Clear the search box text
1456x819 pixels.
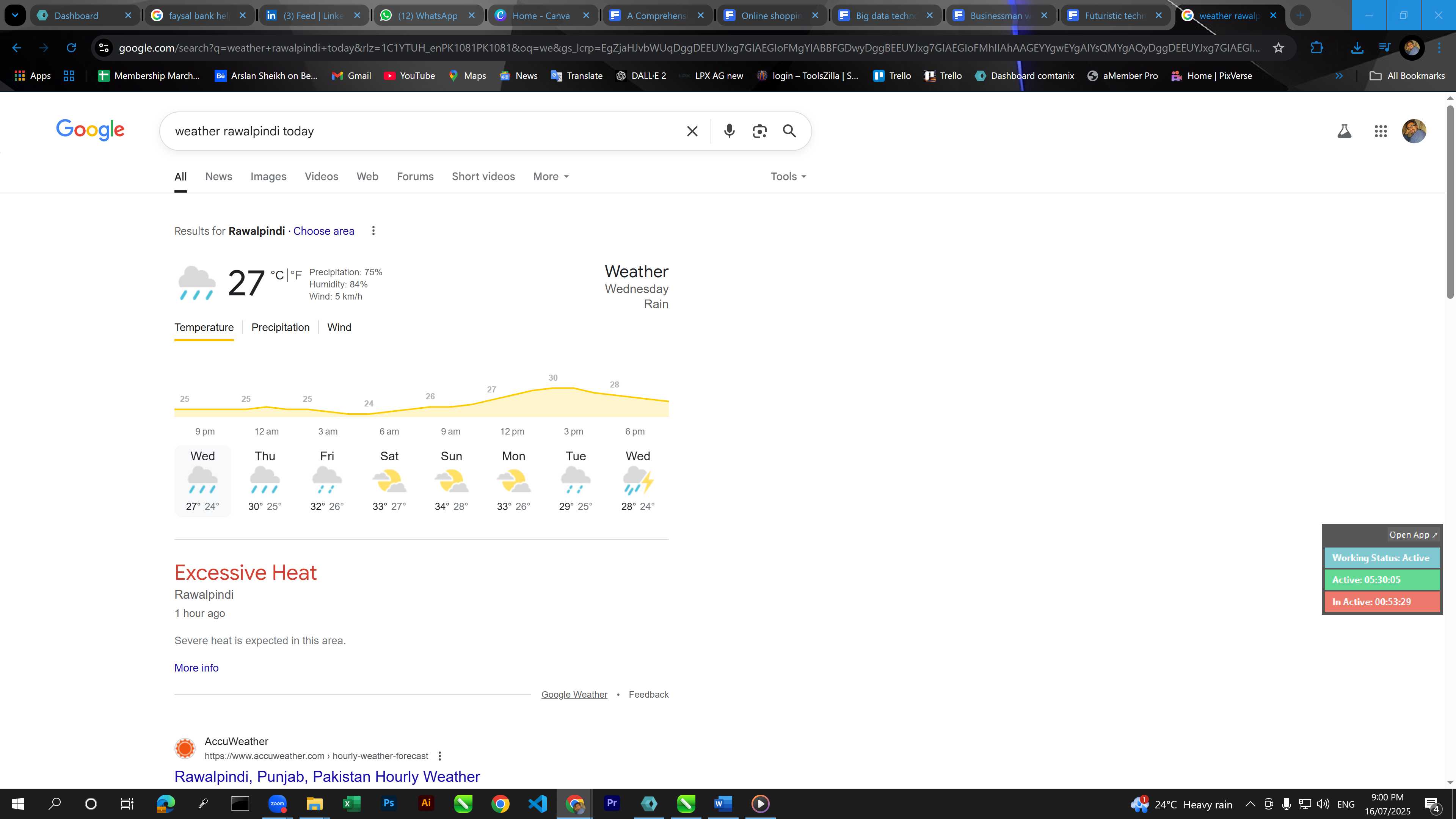click(x=692, y=131)
